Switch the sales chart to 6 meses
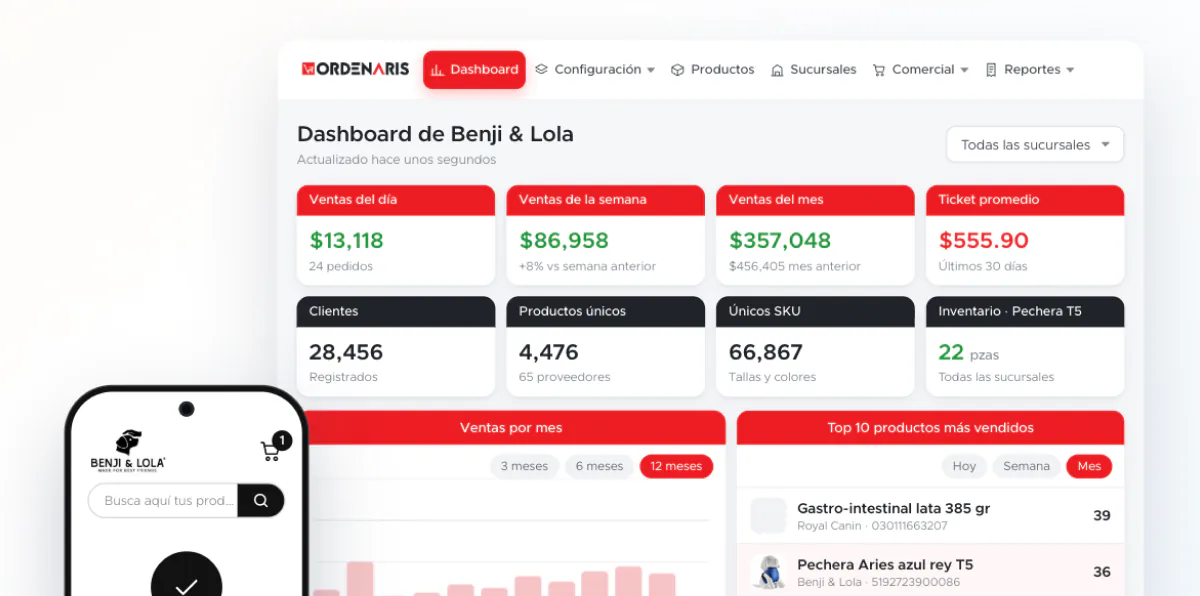Screen dimensions: 1200x596 [599, 466]
